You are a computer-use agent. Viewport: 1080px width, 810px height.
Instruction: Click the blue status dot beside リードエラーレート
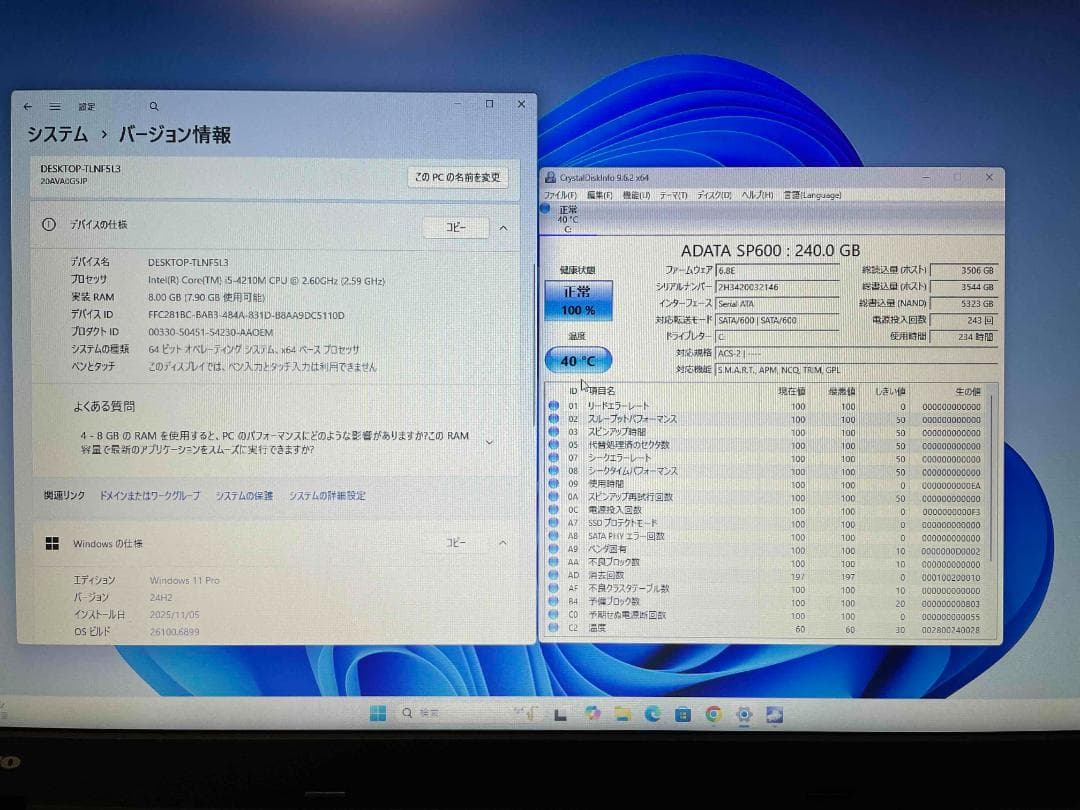click(x=554, y=406)
